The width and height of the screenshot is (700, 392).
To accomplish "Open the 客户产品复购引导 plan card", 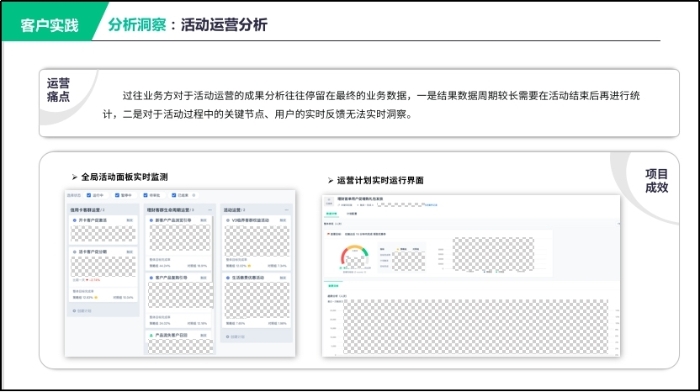I will [x=179, y=300].
